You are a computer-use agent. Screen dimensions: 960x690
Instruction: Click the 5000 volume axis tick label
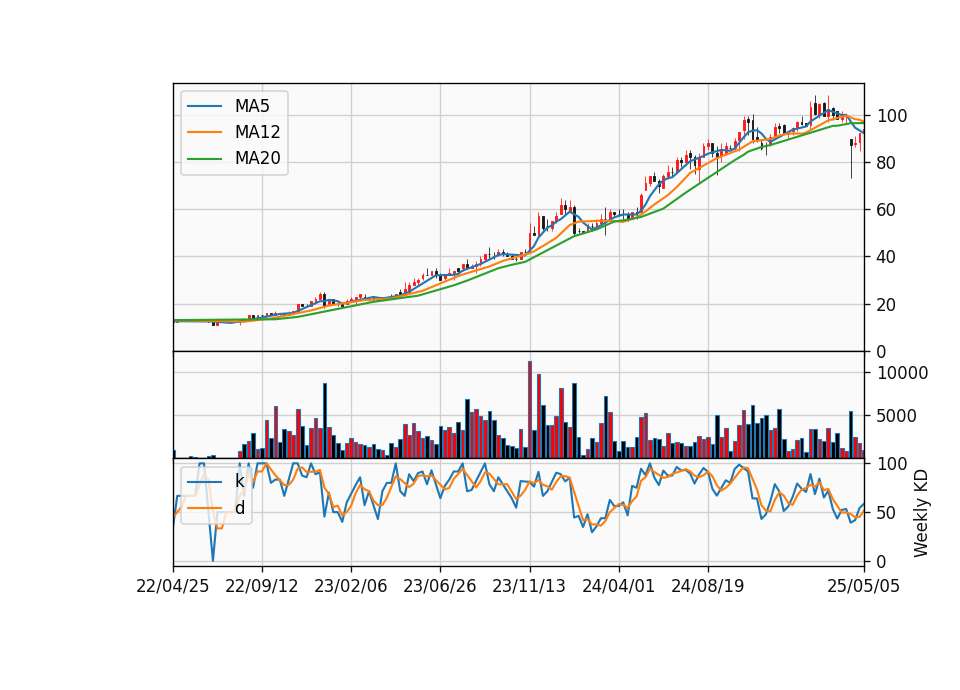[898, 416]
